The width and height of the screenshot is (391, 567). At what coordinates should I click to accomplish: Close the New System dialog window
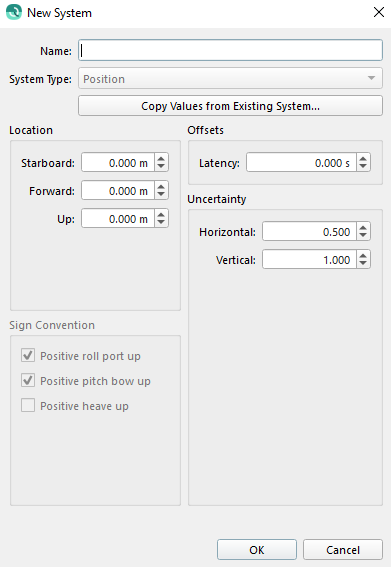point(379,12)
